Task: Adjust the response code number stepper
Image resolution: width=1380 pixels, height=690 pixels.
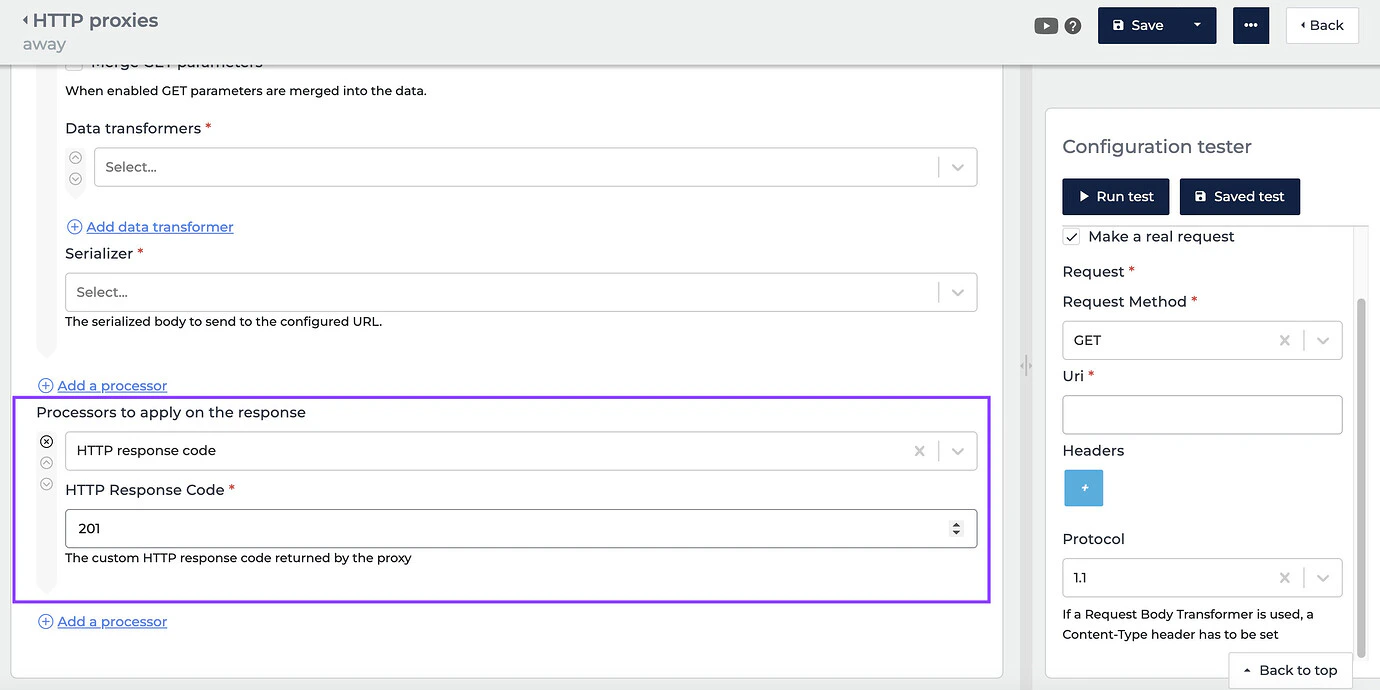Action: (956, 529)
